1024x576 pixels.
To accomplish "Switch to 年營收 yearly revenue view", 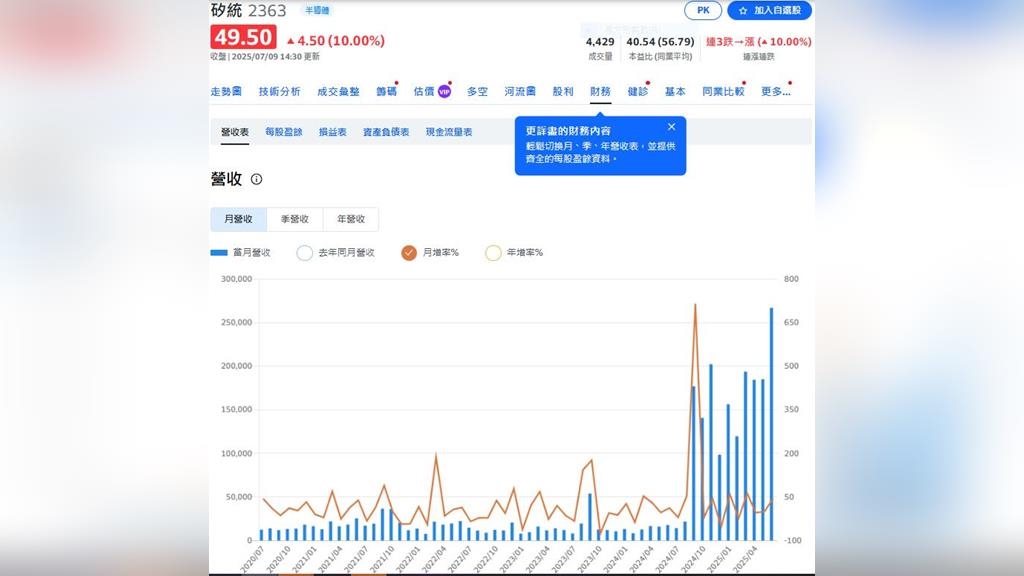I will (x=353, y=219).
